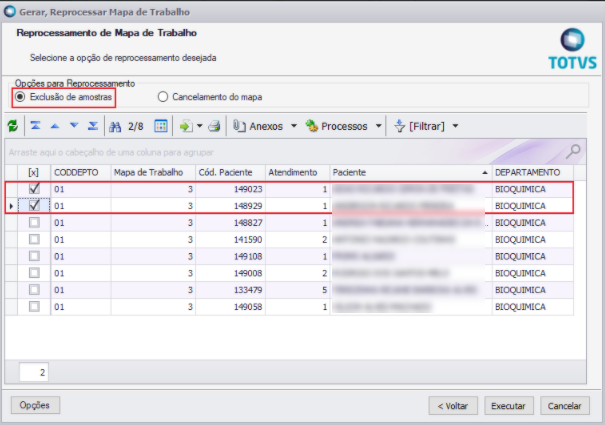605x425 pixels.
Task: Click the Executar button
Action: coord(509,406)
